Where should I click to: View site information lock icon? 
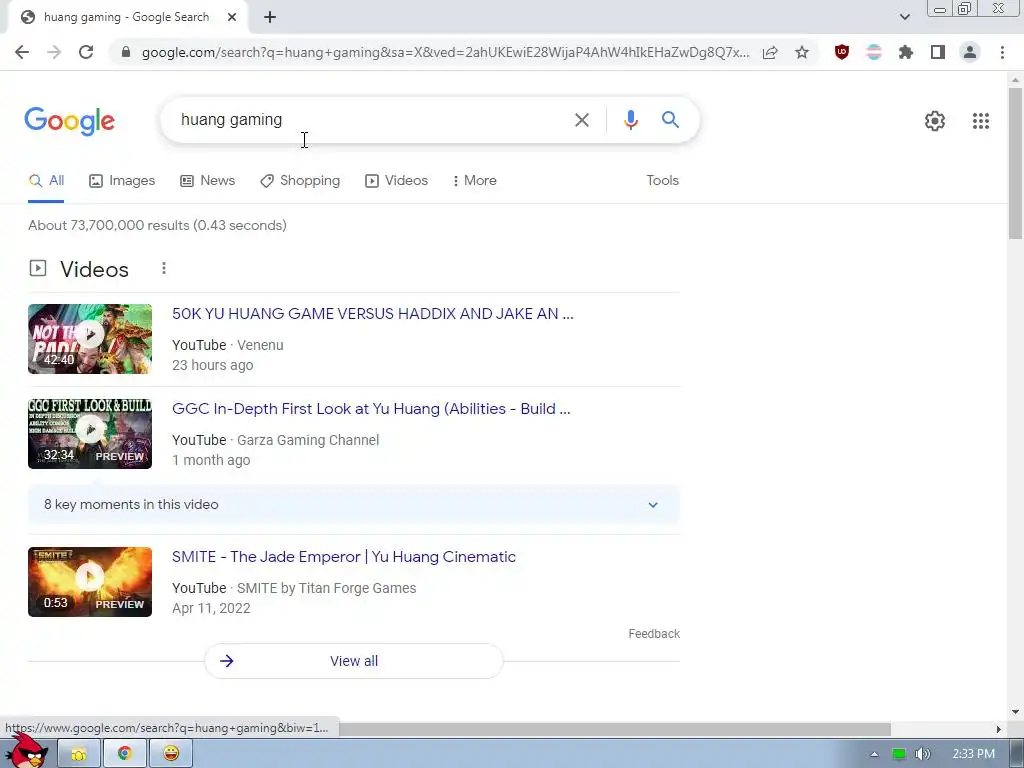tap(126, 52)
